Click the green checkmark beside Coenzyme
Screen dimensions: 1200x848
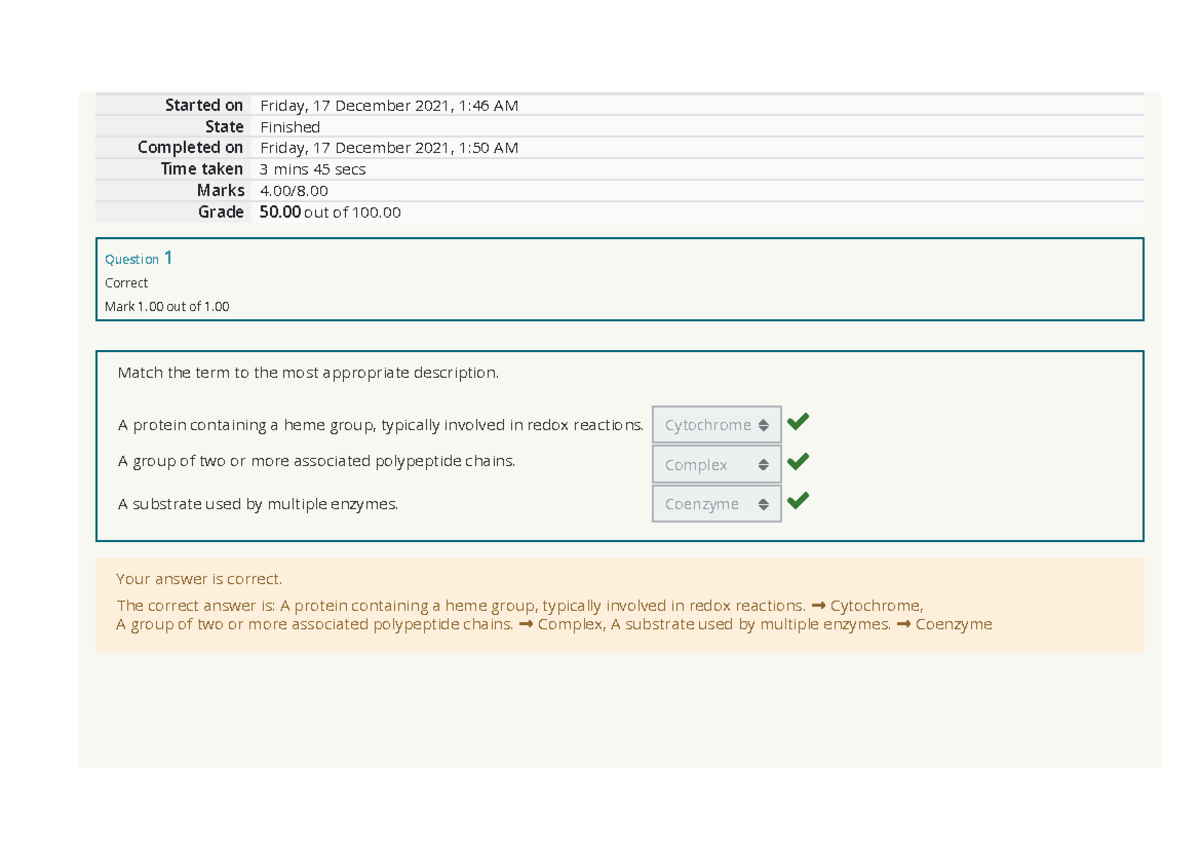(x=798, y=501)
